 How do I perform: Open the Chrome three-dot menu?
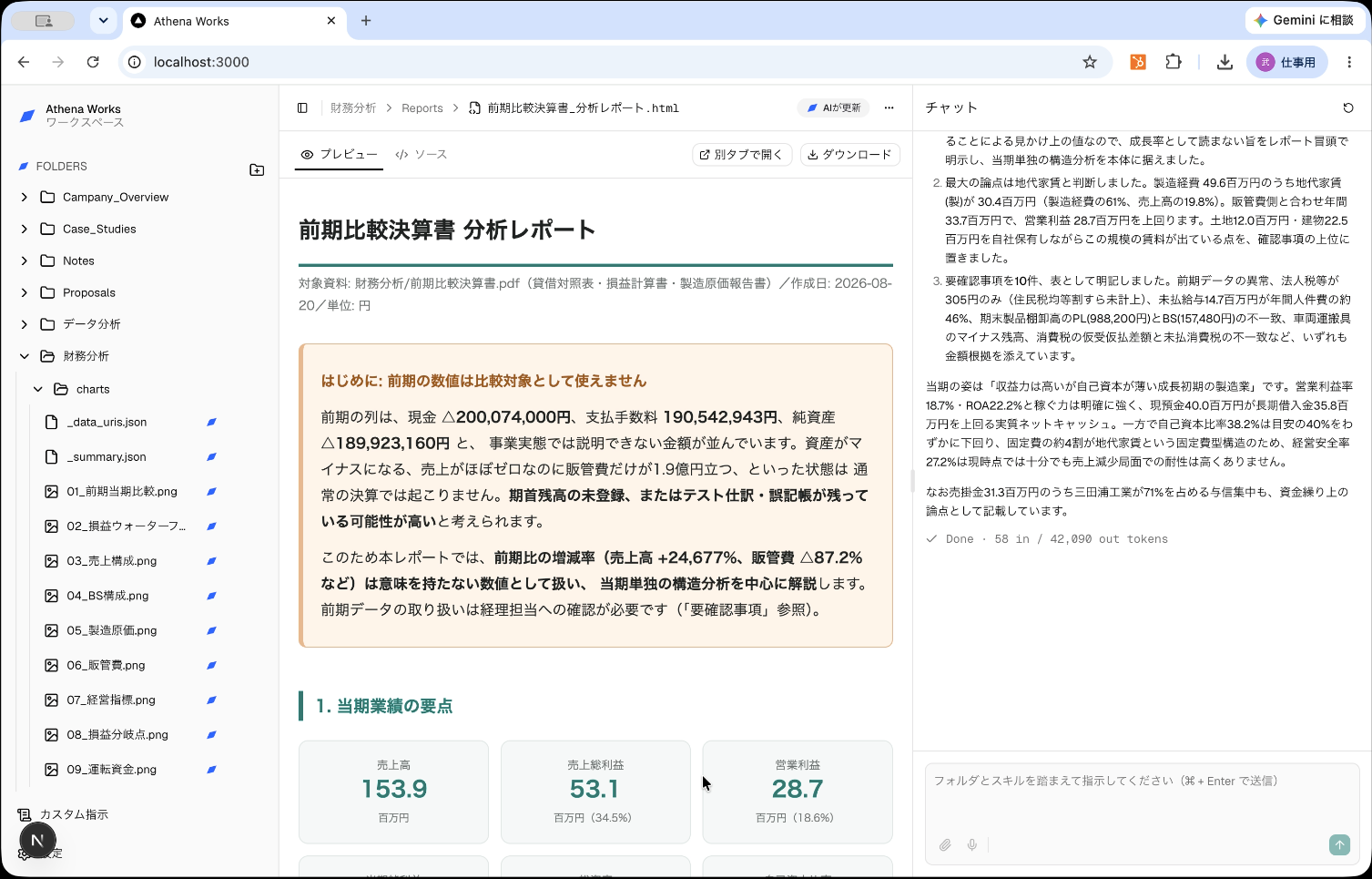[x=1349, y=62]
